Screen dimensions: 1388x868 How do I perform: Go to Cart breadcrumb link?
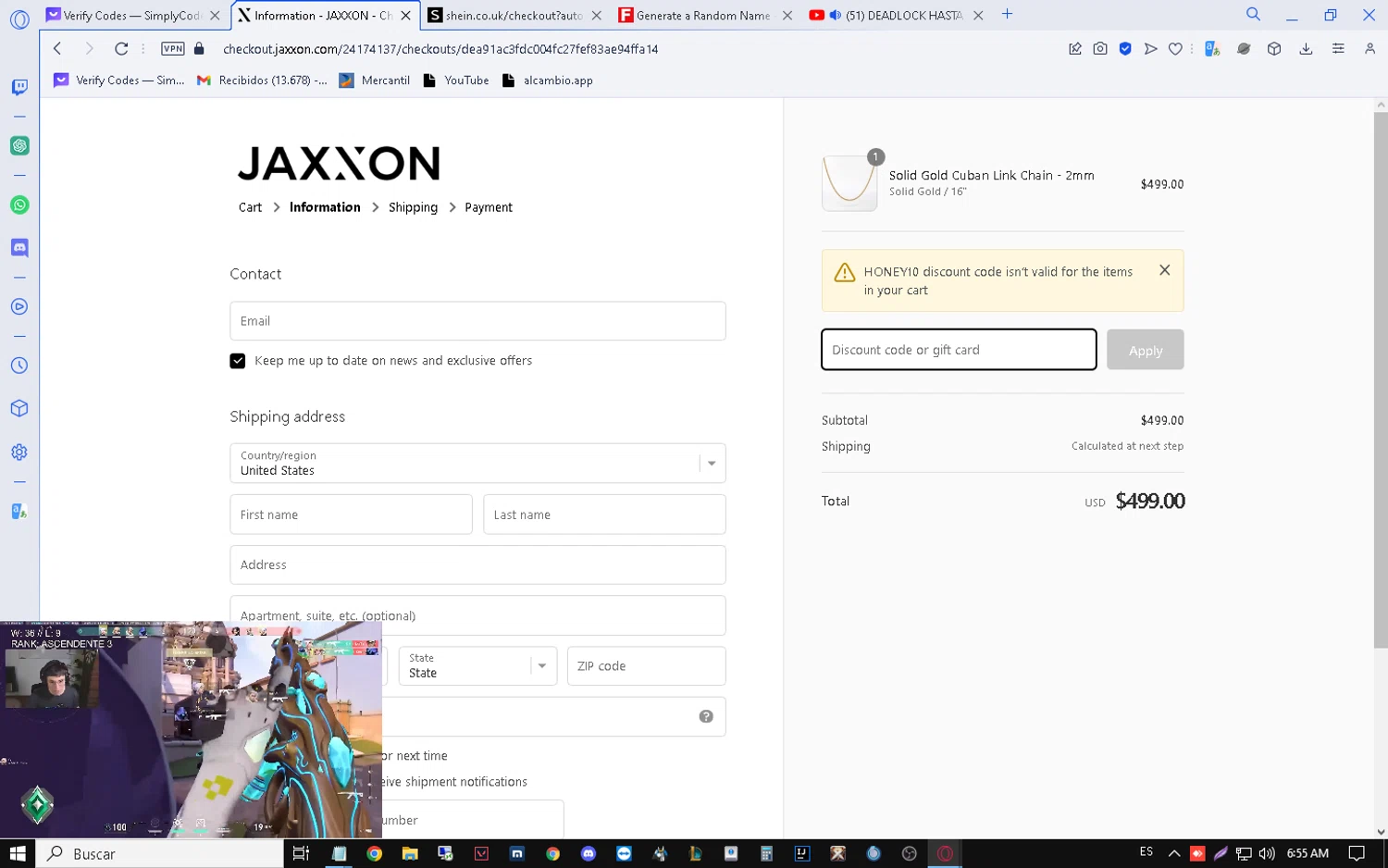250,207
